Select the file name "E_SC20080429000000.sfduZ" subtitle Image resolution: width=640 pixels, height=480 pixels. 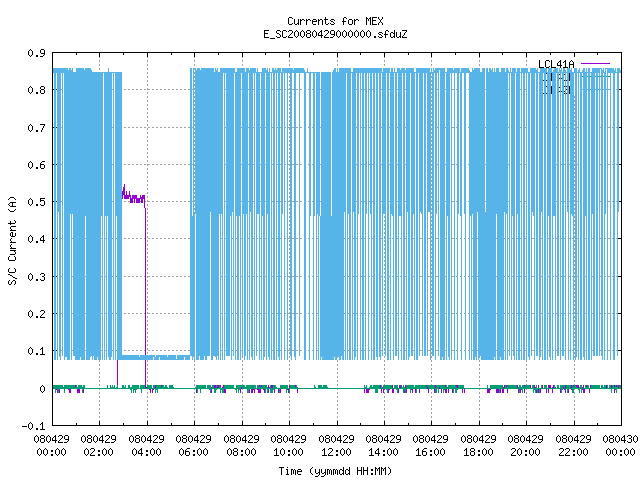(335, 34)
